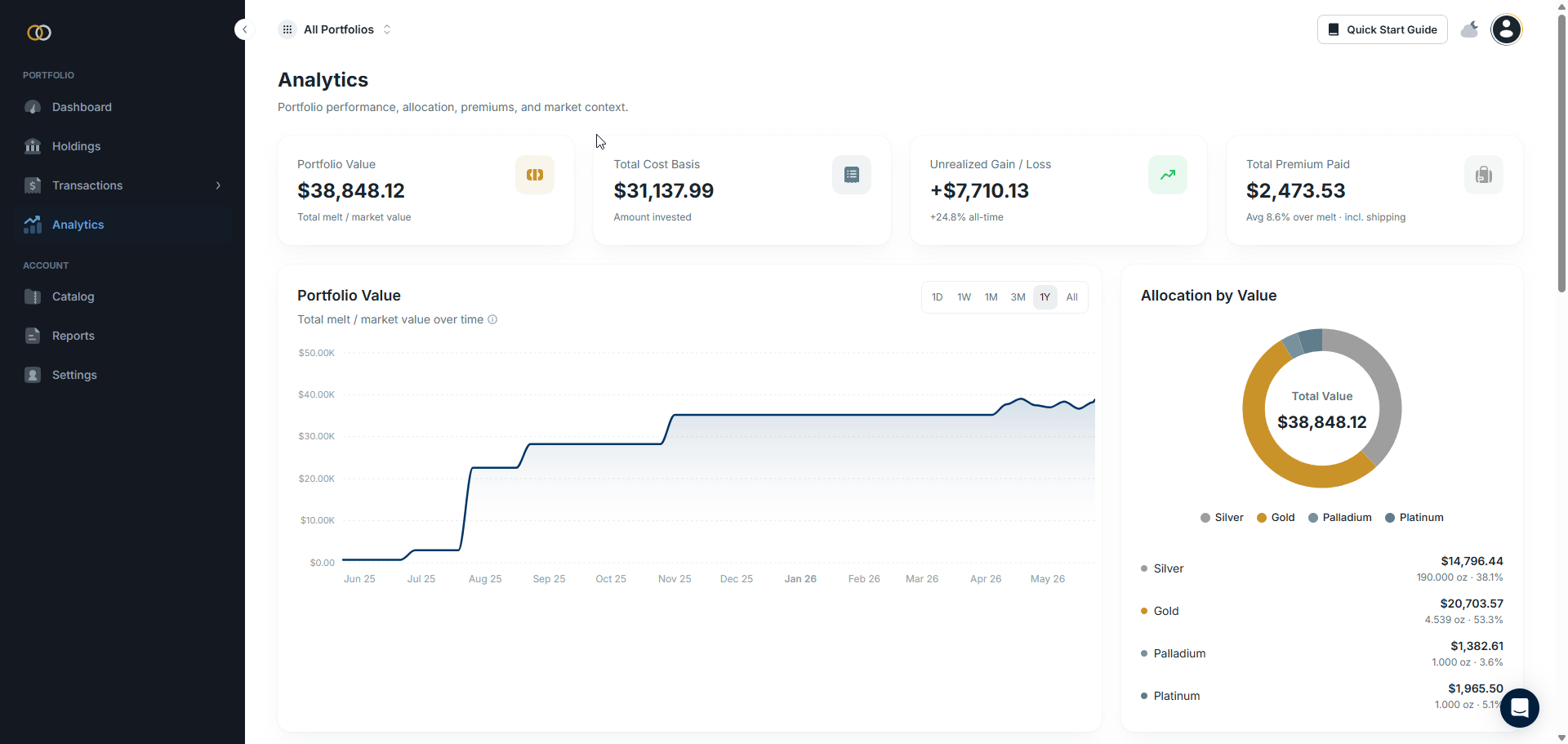The image size is (1568, 744).
Task: Click the Quick Start Guide button
Action: pyautogui.click(x=1382, y=29)
